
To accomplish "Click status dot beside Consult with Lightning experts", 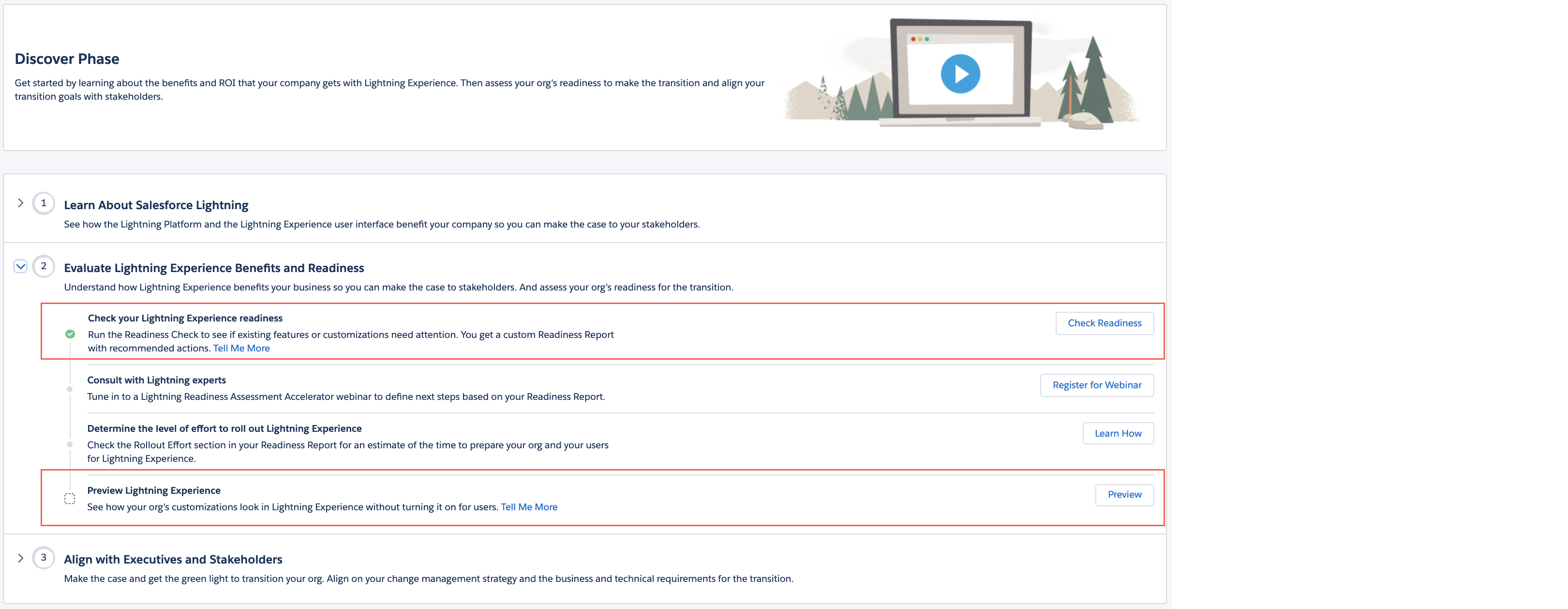I will point(69,389).
